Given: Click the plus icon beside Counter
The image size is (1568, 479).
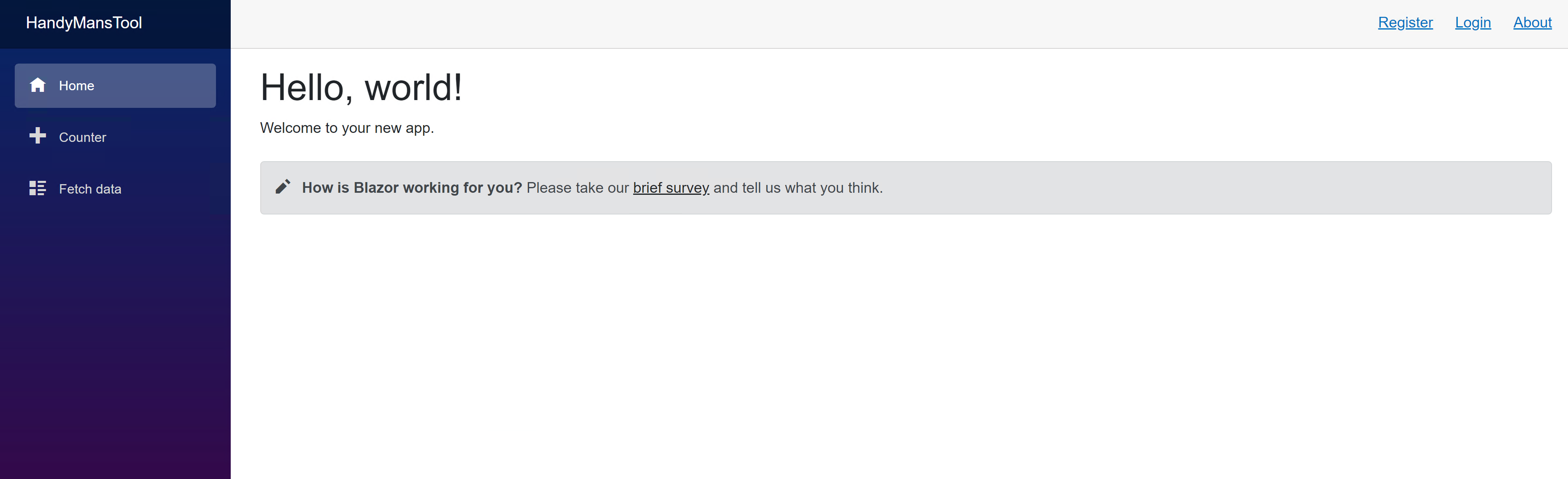Looking at the screenshot, I should tap(38, 135).
